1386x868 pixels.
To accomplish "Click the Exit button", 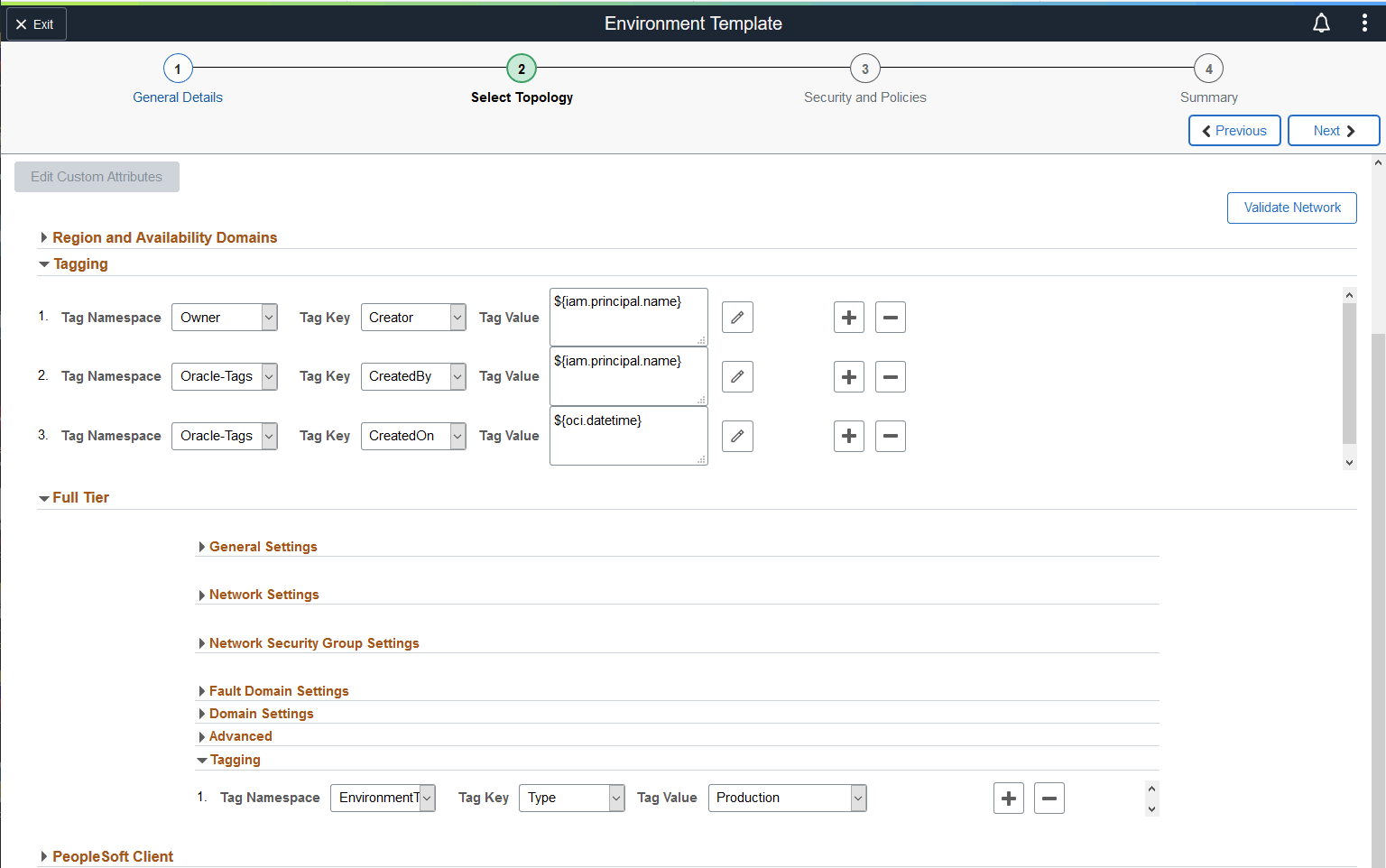I will point(36,24).
